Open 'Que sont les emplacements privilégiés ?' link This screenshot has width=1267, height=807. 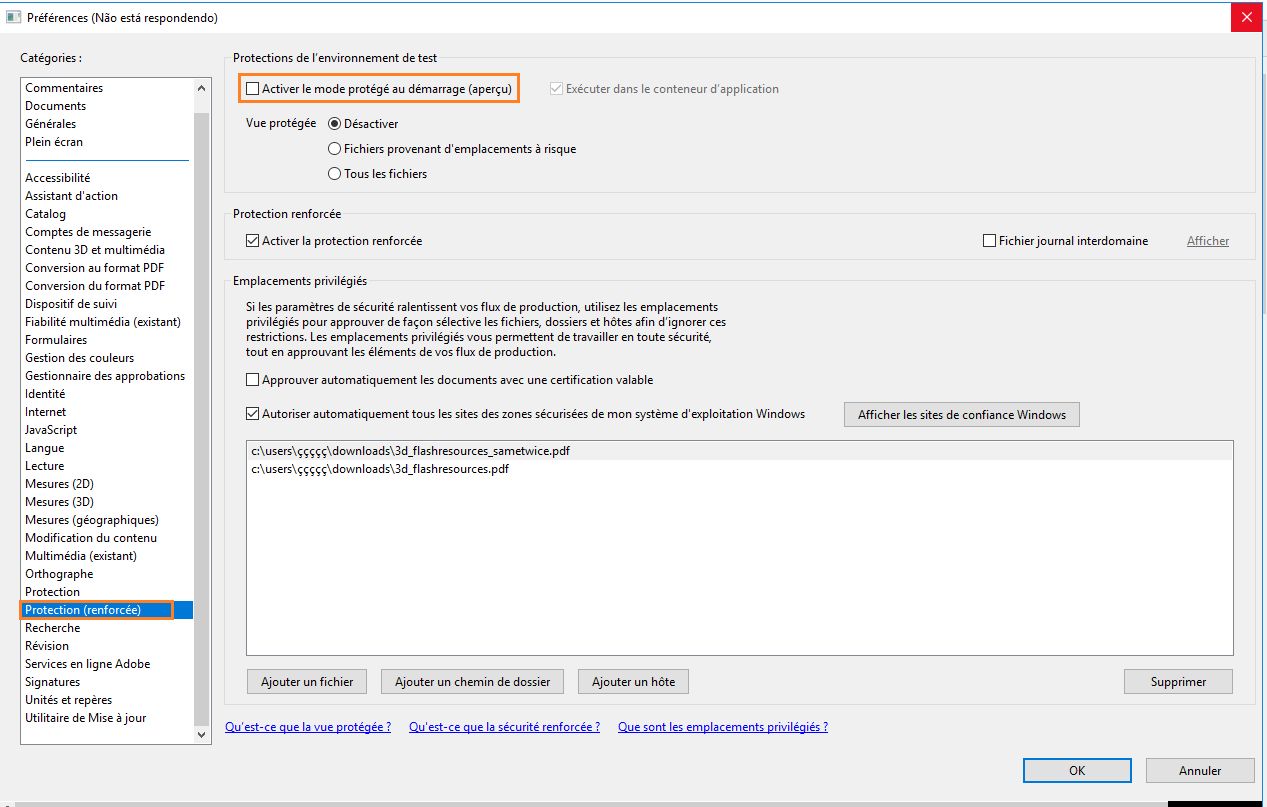723,727
